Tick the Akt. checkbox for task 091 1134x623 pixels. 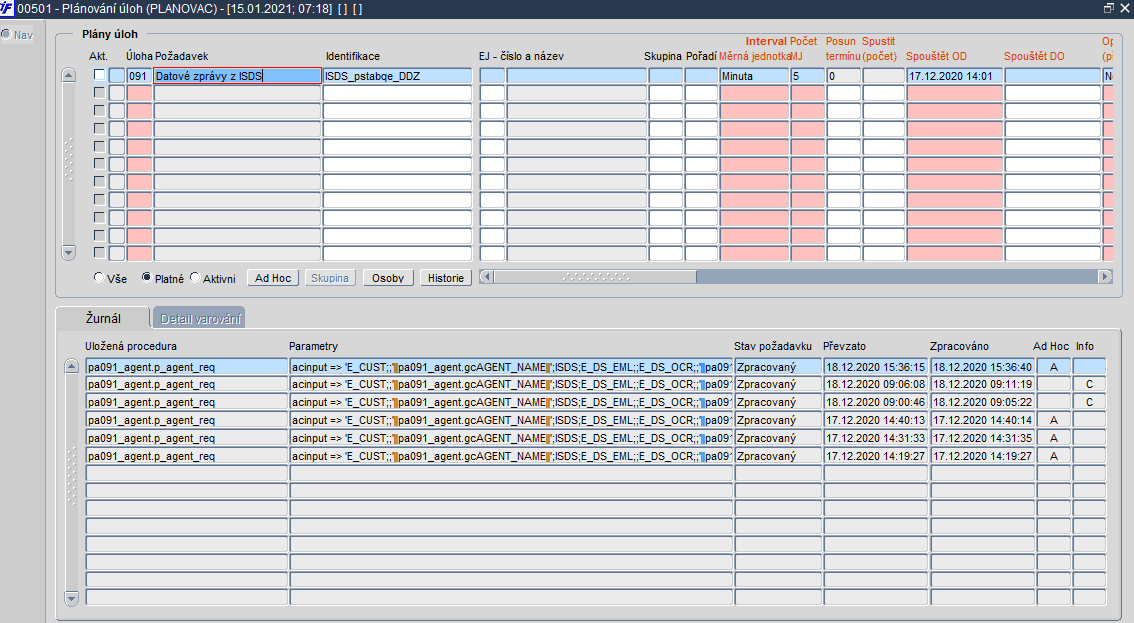point(99,75)
